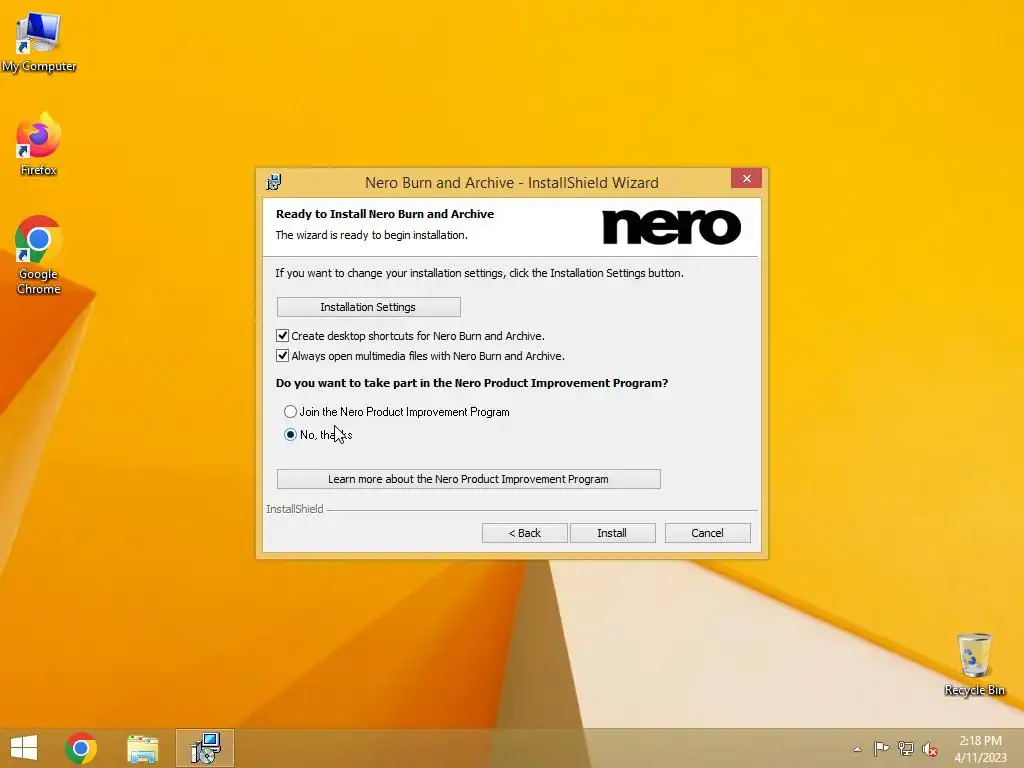
Task: Click the installer icon in the title bar
Action: pos(274,182)
